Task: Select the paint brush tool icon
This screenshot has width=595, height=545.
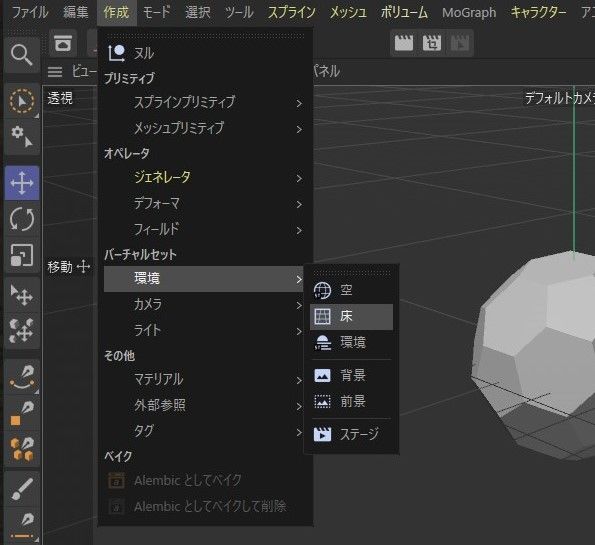Action: (x=22, y=489)
